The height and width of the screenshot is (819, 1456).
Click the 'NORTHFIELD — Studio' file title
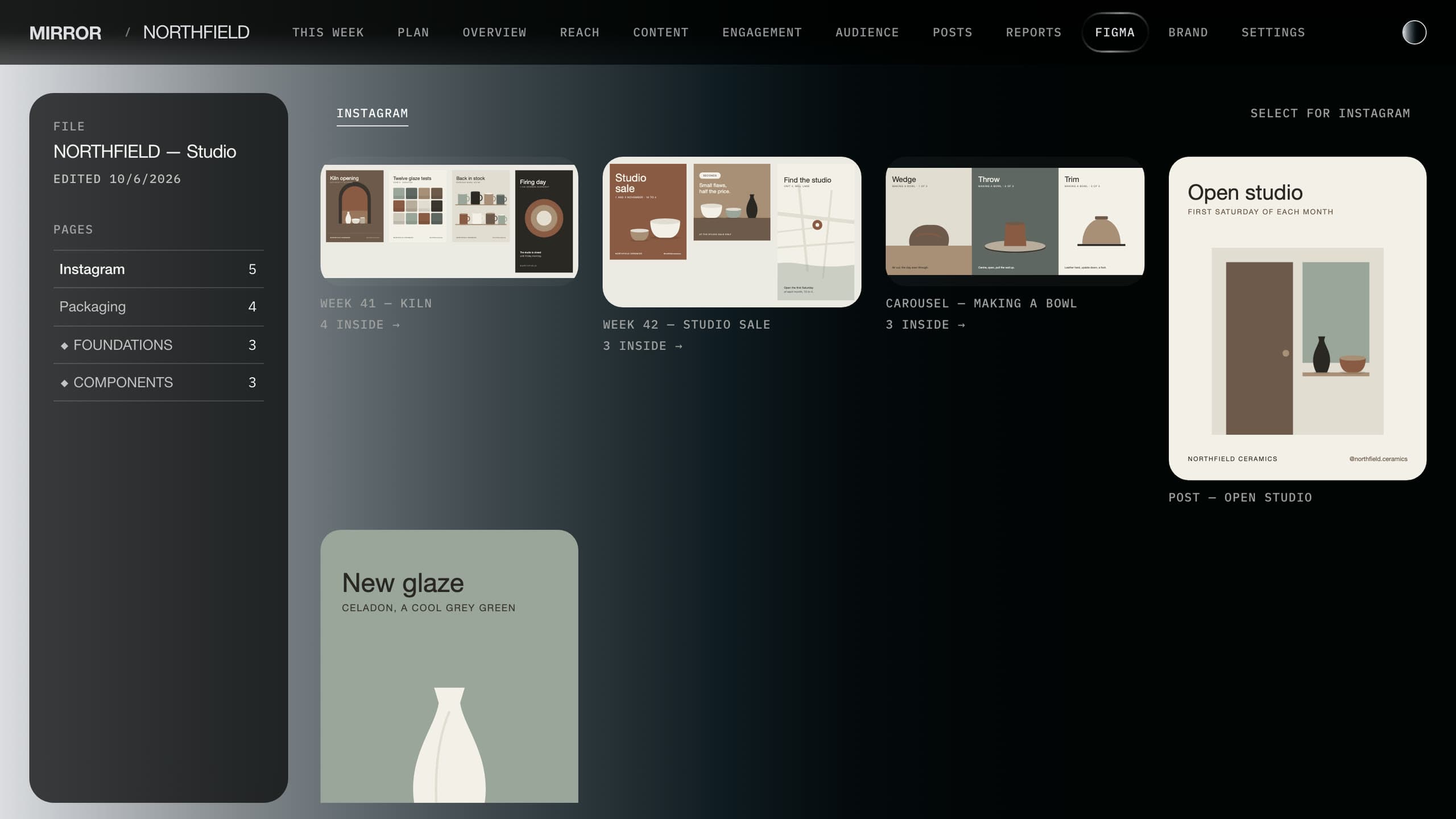(x=144, y=152)
